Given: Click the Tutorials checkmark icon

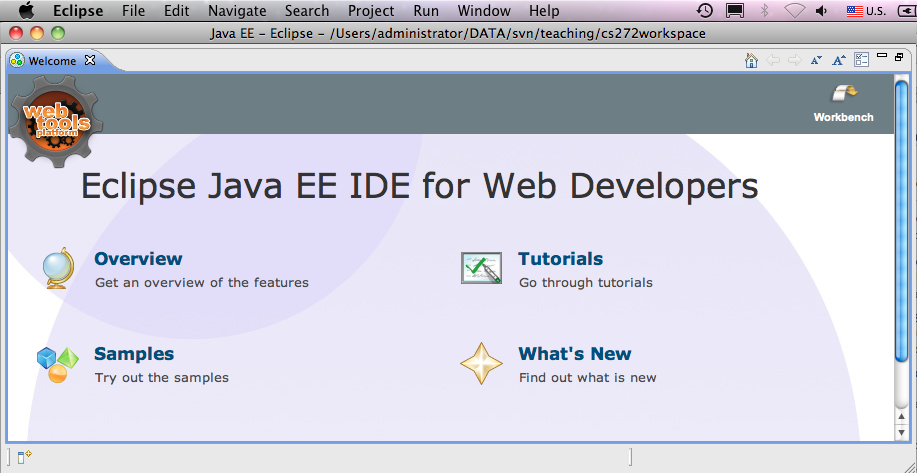Looking at the screenshot, I should coord(481,268).
